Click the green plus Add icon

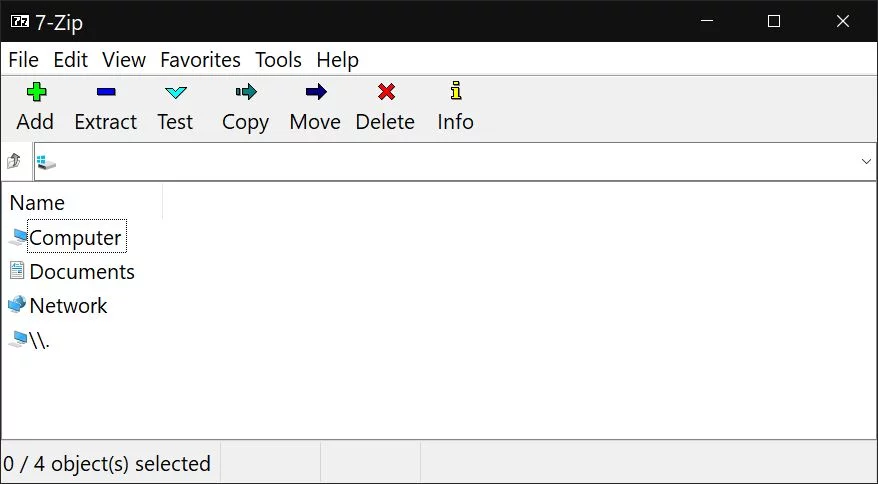pyautogui.click(x=36, y=92)
